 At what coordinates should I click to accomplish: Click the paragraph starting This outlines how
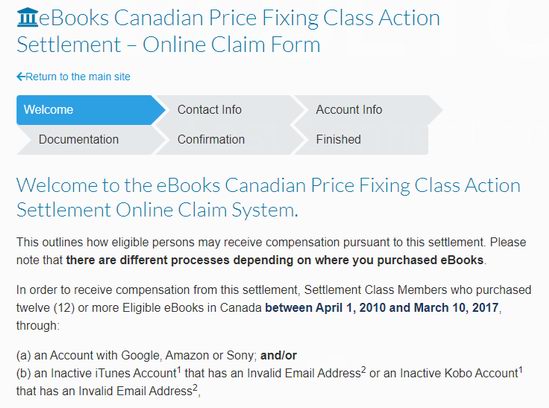click(271, 251)
